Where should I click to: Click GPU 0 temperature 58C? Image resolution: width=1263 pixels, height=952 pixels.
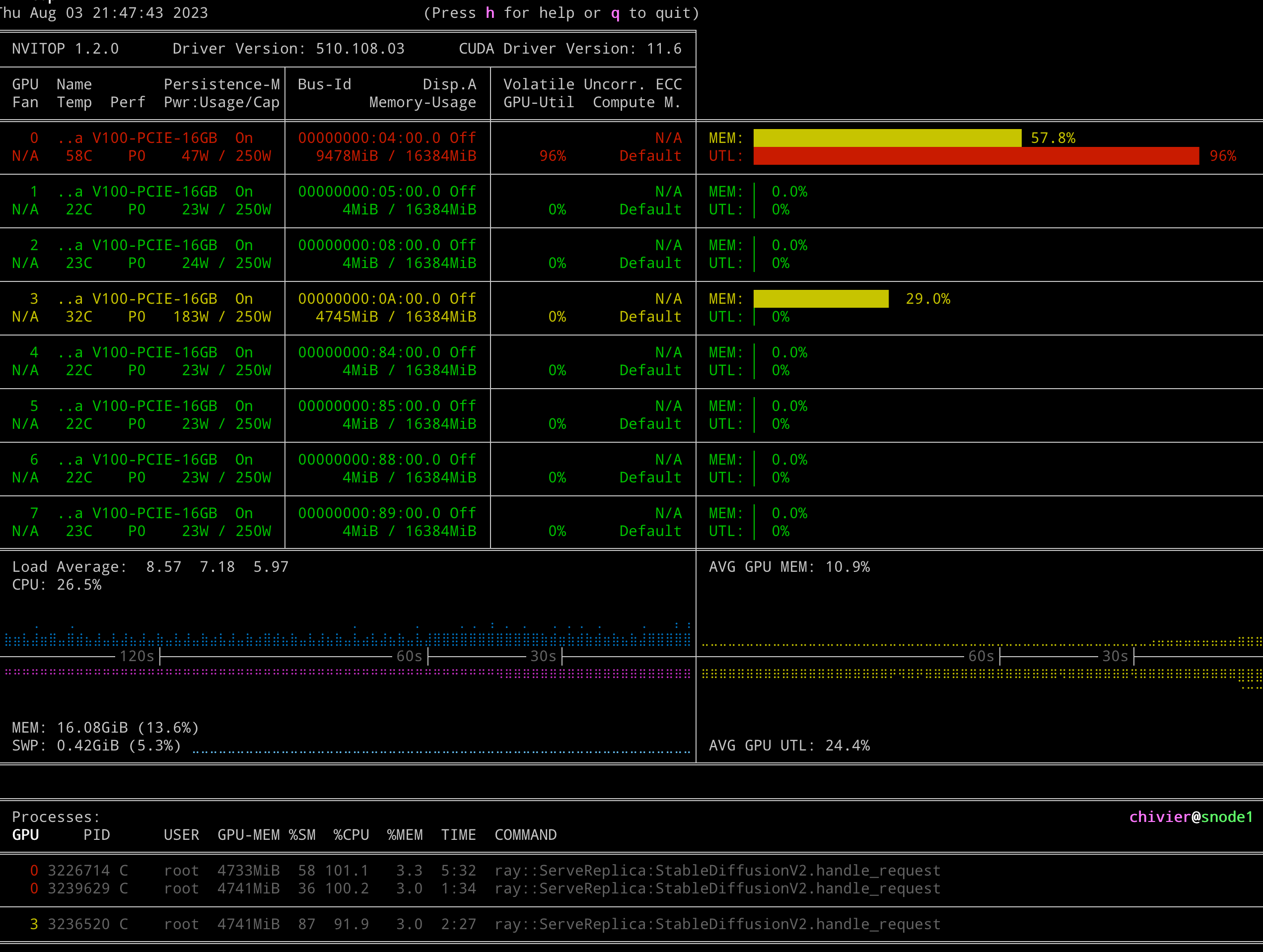pos(79,156)
